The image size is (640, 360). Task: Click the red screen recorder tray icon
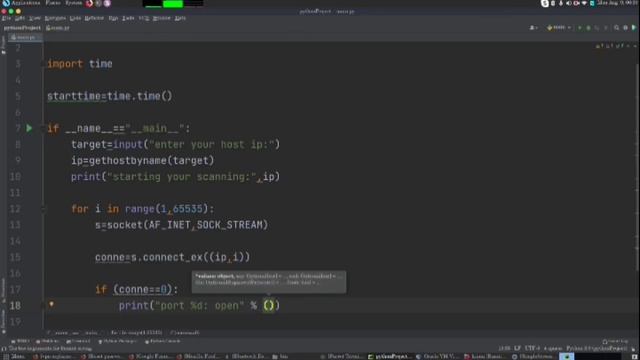point(576,3)
